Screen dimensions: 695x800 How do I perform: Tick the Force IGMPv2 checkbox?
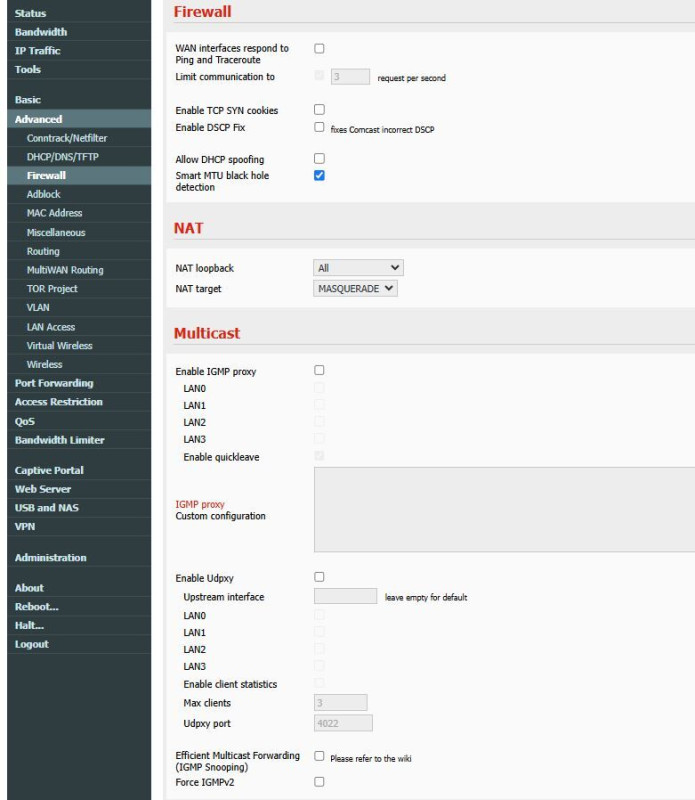[x=319, y=782]
